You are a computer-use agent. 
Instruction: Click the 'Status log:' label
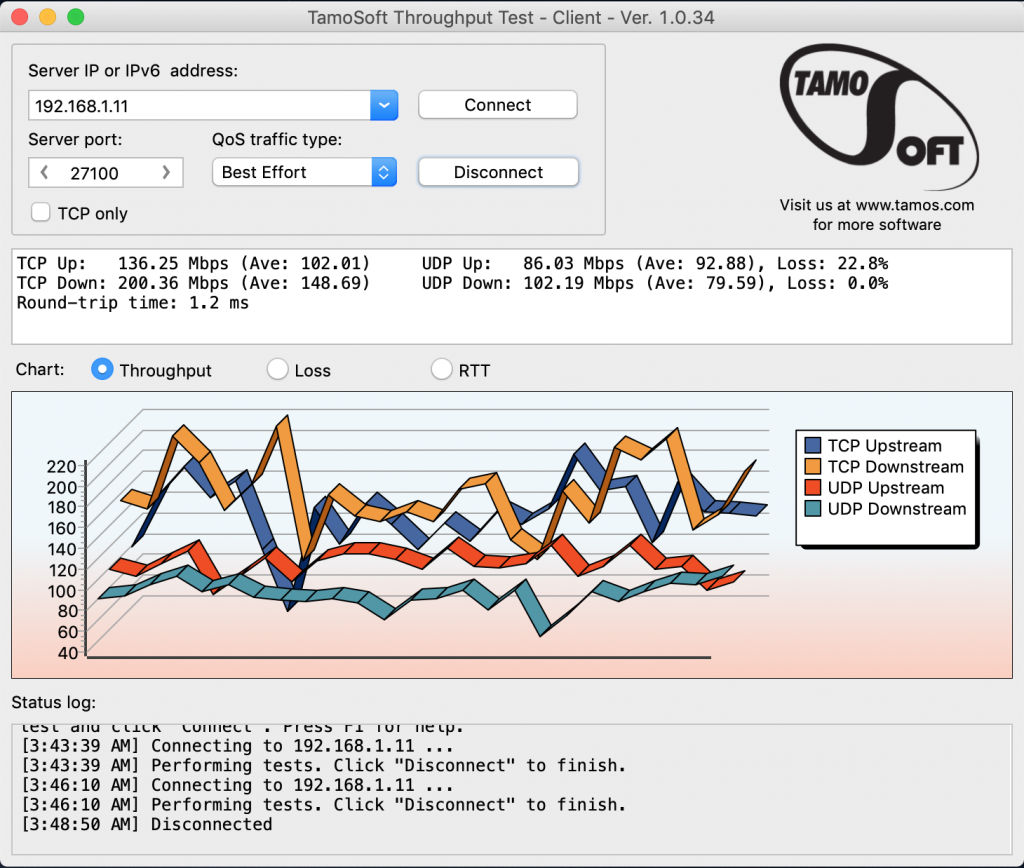click(54, 702)
